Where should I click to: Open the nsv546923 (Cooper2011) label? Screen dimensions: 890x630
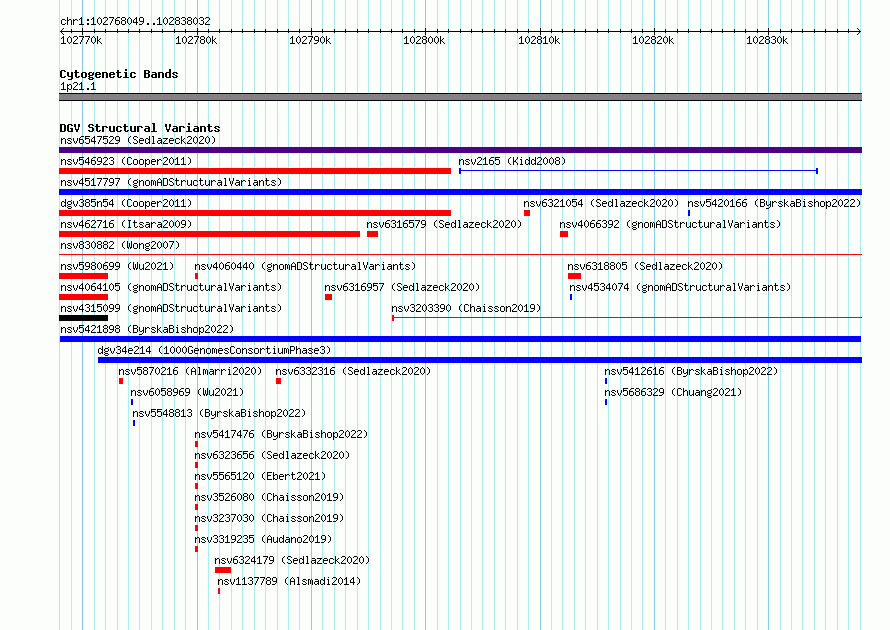coord(126,161)
